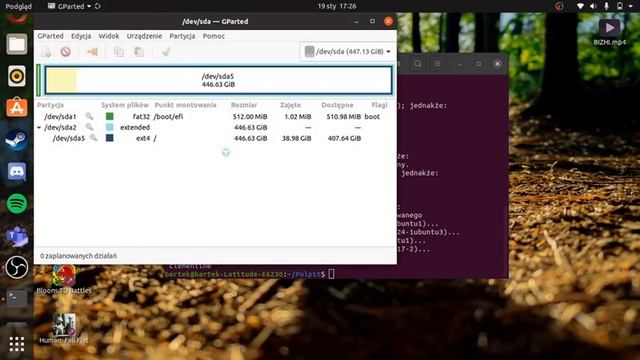Click the BIZHI.mp4 desktop file
The image size is (640, 360).
[610, 32]
